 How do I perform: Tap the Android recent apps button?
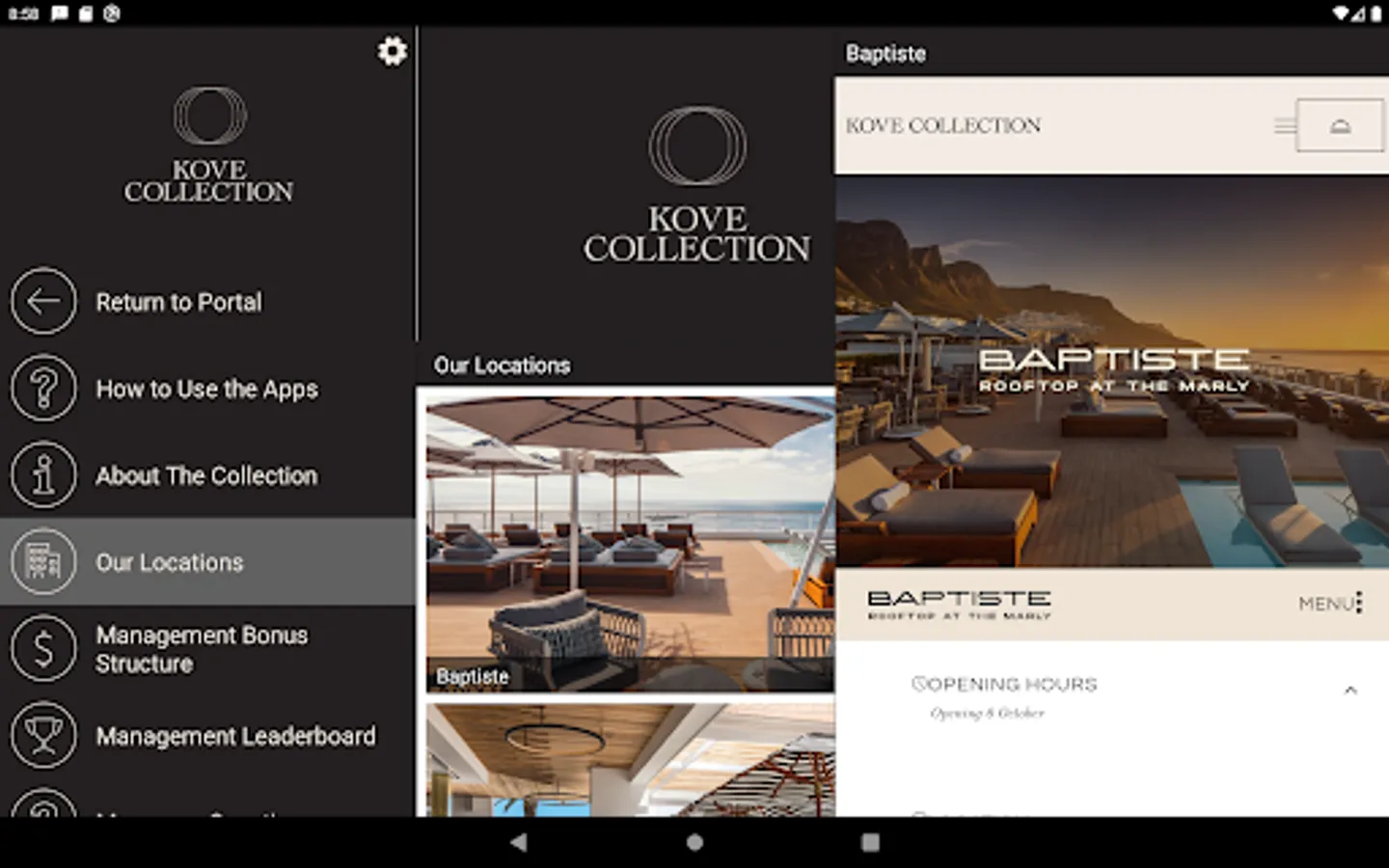click(870, 842)
